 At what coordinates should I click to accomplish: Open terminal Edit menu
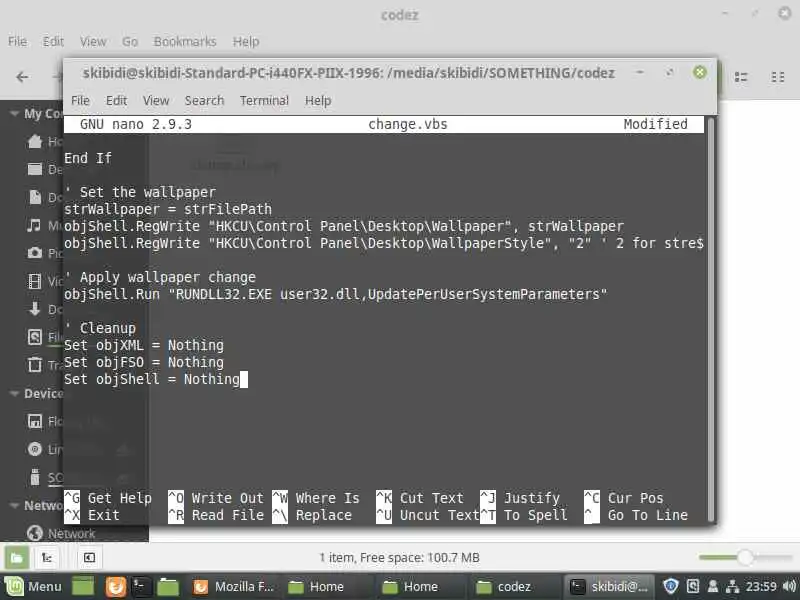pos(116,101)
